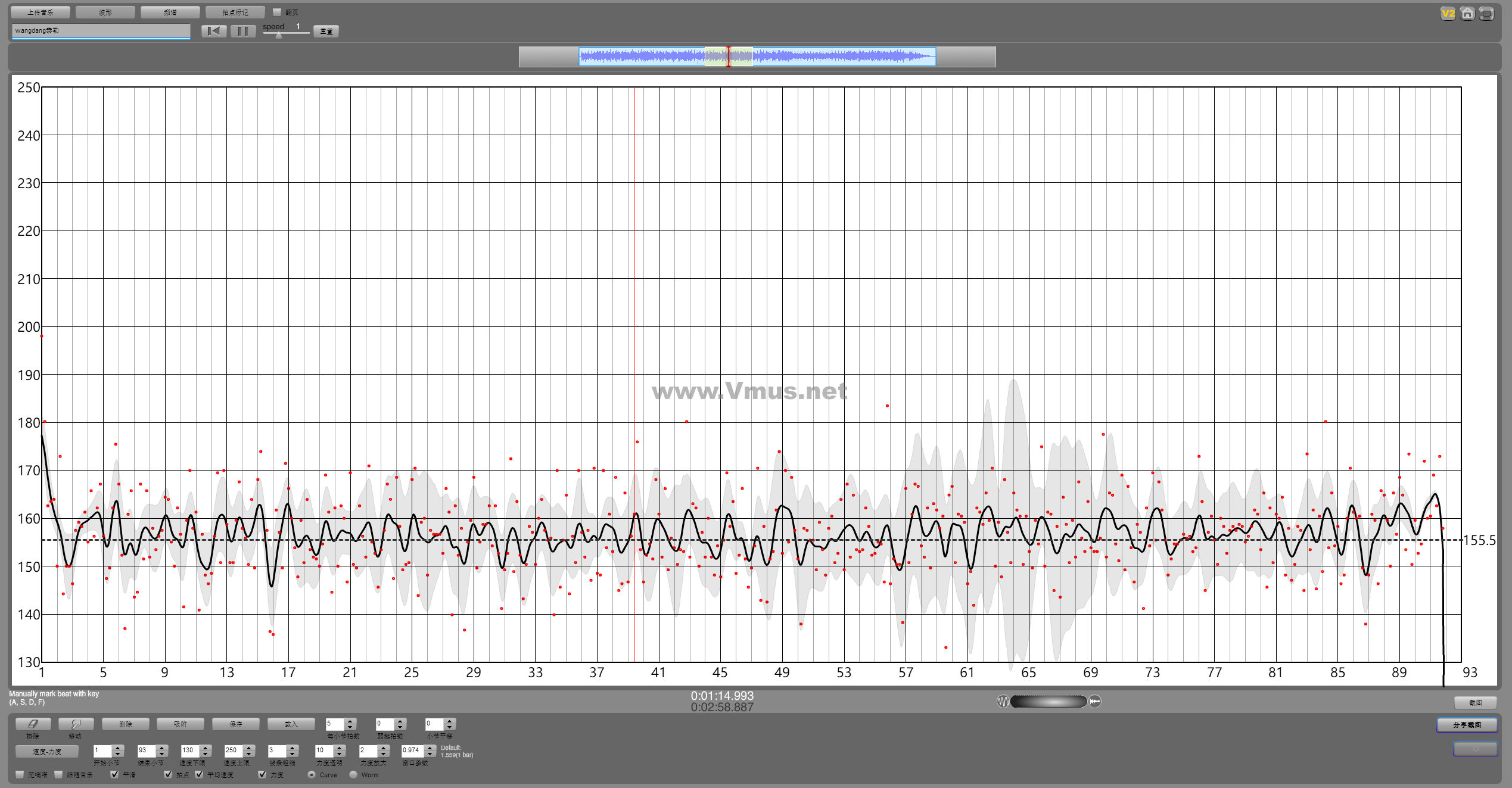This screenshot has height=788, width=1512.
Task: Click the eraser (擦除) tool icon
Action: (x=33, y=724)
